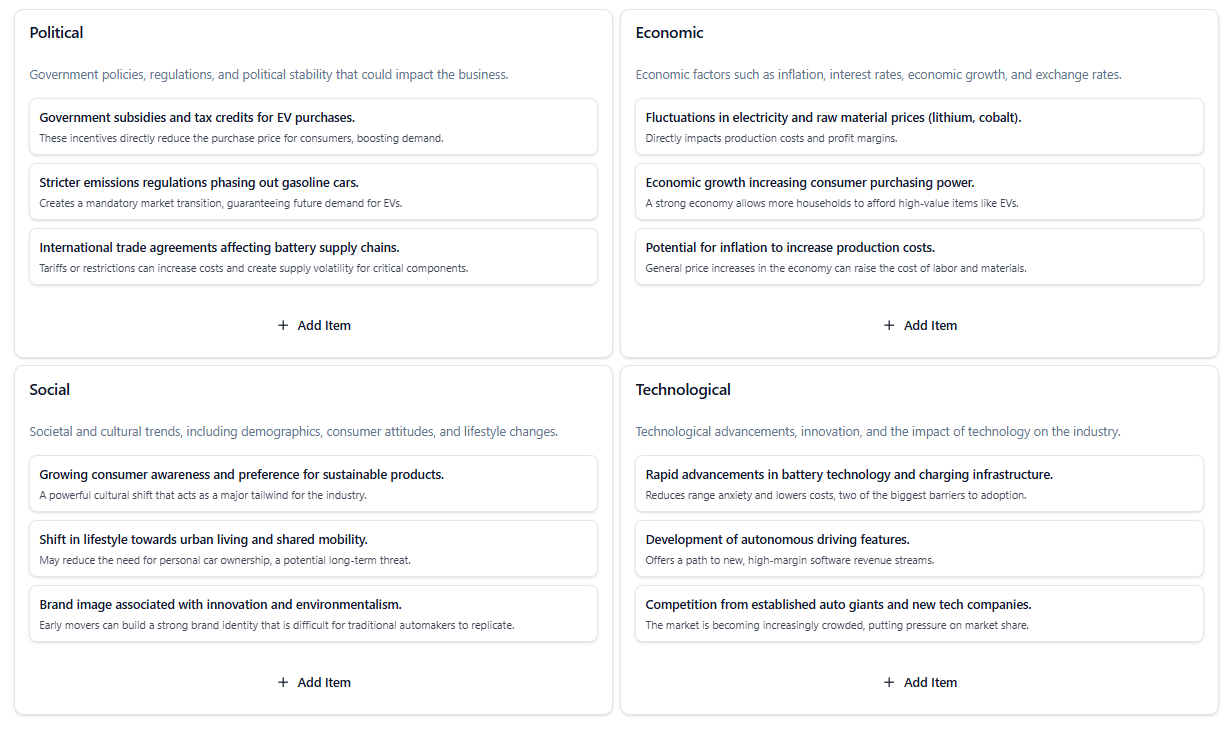Add Item to the Technological card
Screen dimensions: 1232x729
coord(920,682)
